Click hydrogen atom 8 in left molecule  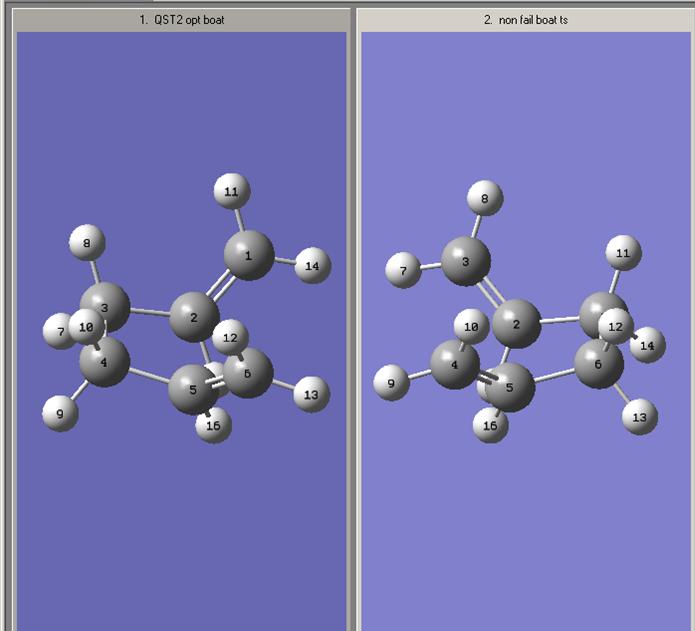tap(87, 242)
